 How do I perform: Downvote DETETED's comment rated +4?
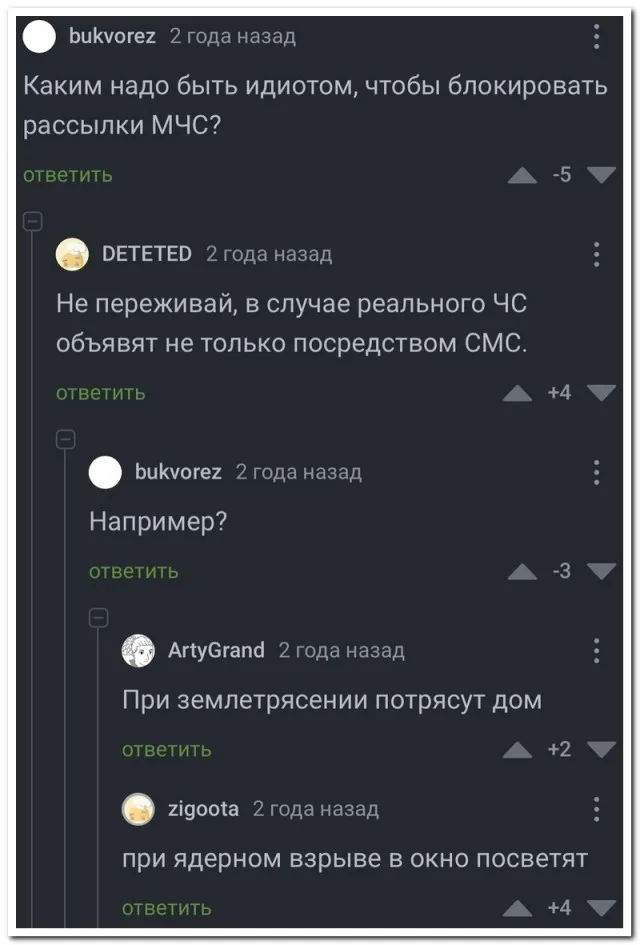click(x=601, y=394)
